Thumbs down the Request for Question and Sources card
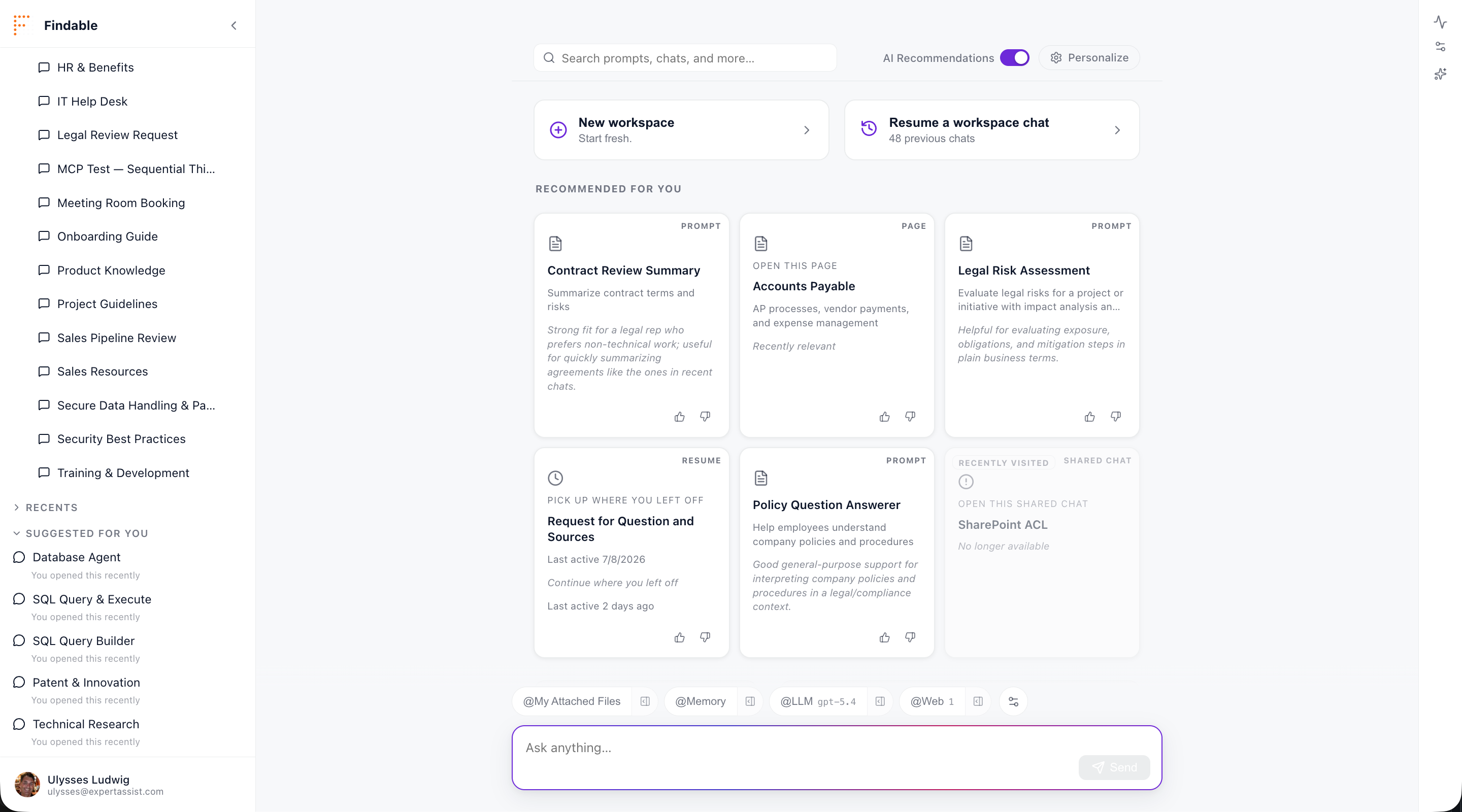The width and height of the screenshot is (1462, 812). [705, 638]
